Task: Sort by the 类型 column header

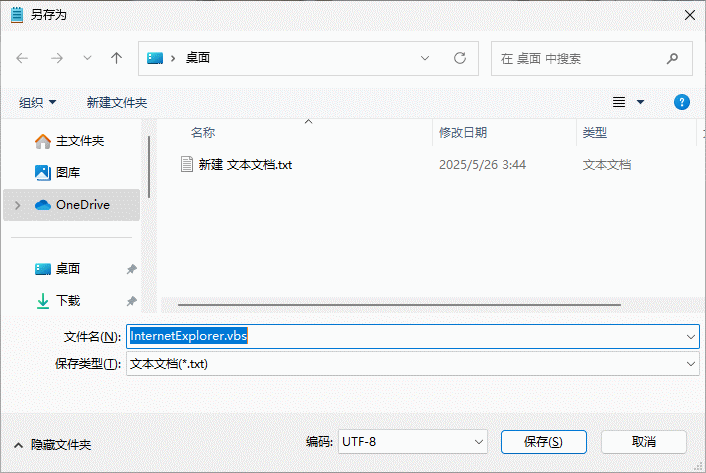Action: point(594,132)
